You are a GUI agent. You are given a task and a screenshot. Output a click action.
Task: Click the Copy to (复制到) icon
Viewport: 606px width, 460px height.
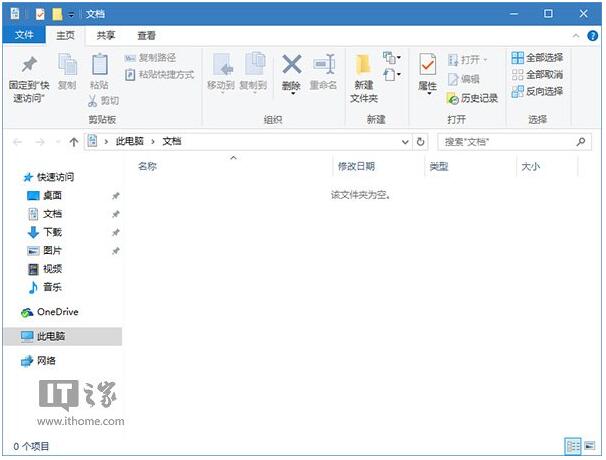pyautogui.click(x=255, y=64)
